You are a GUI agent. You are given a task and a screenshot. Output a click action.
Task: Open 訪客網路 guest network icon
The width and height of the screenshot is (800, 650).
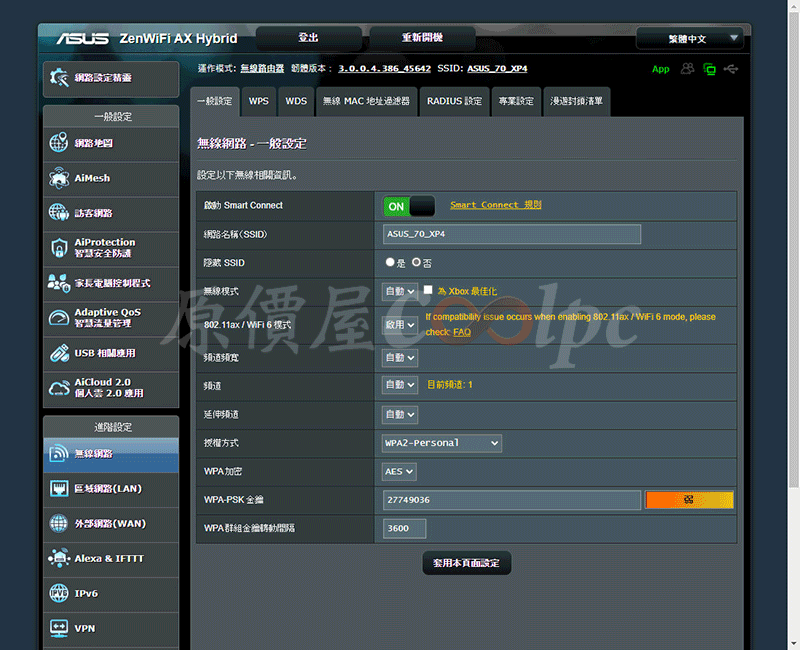coord(59,213)
